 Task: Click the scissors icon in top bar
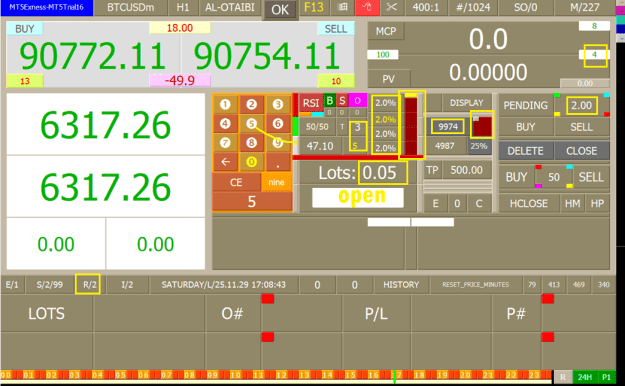pos(391,7)
